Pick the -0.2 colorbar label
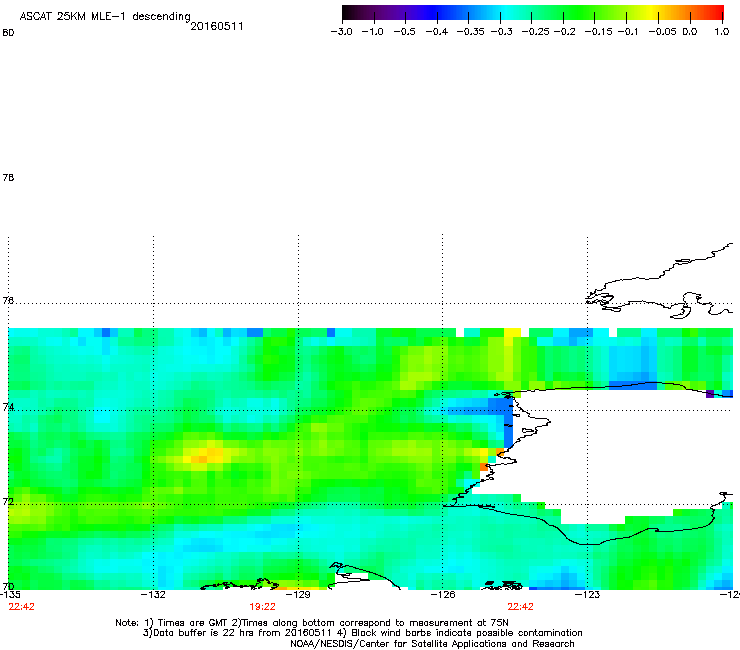 pos(564,32)
